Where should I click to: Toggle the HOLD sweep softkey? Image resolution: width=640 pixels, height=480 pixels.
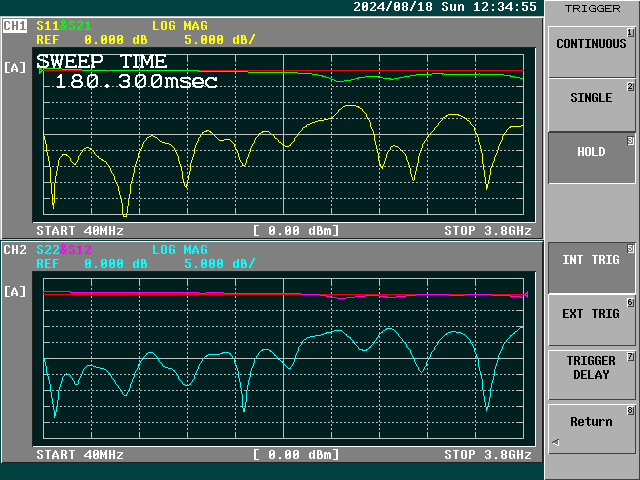pos(591,153)
